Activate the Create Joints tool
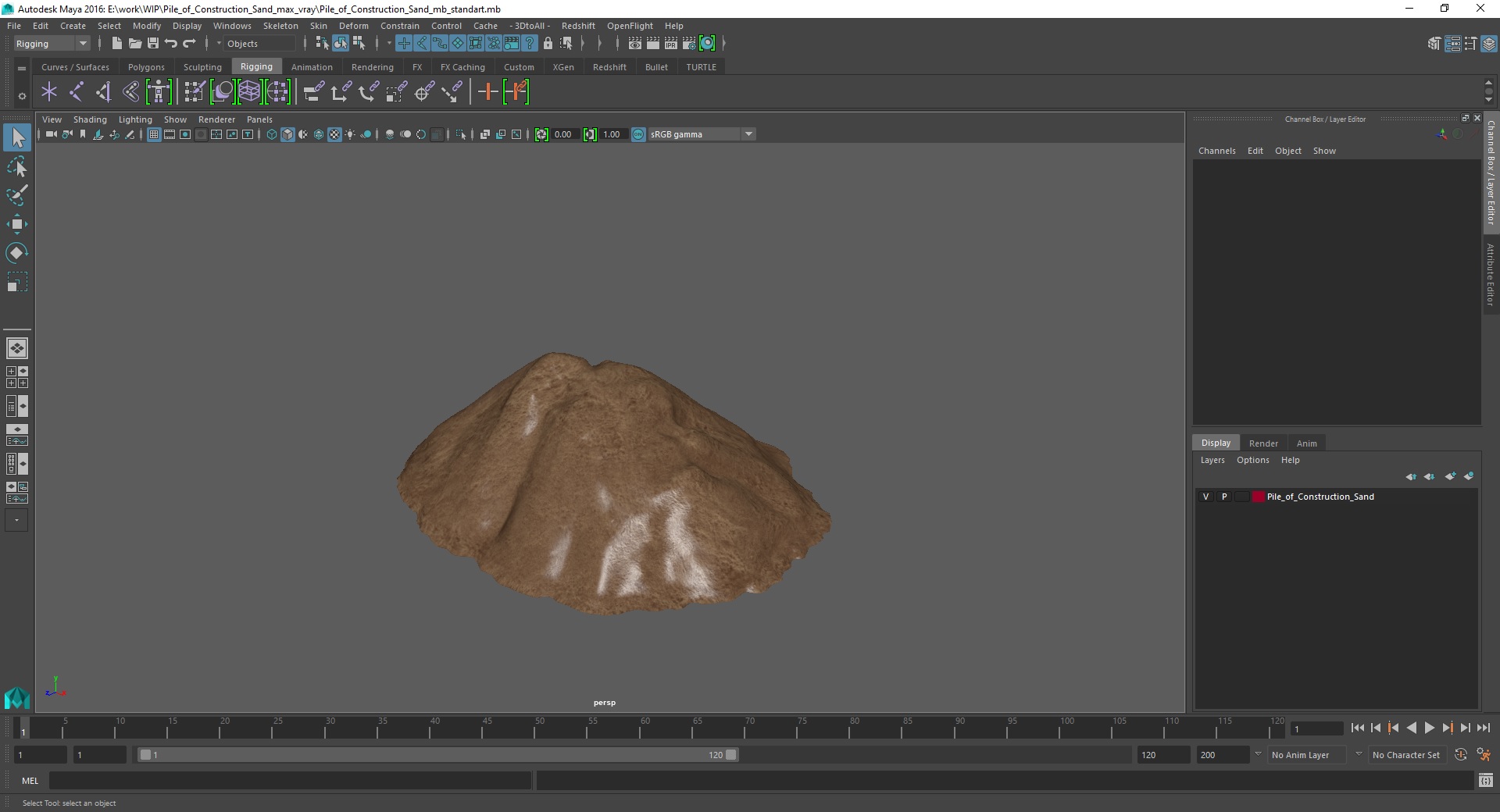Screen dimensions: 1500x812 click(77, 92)
